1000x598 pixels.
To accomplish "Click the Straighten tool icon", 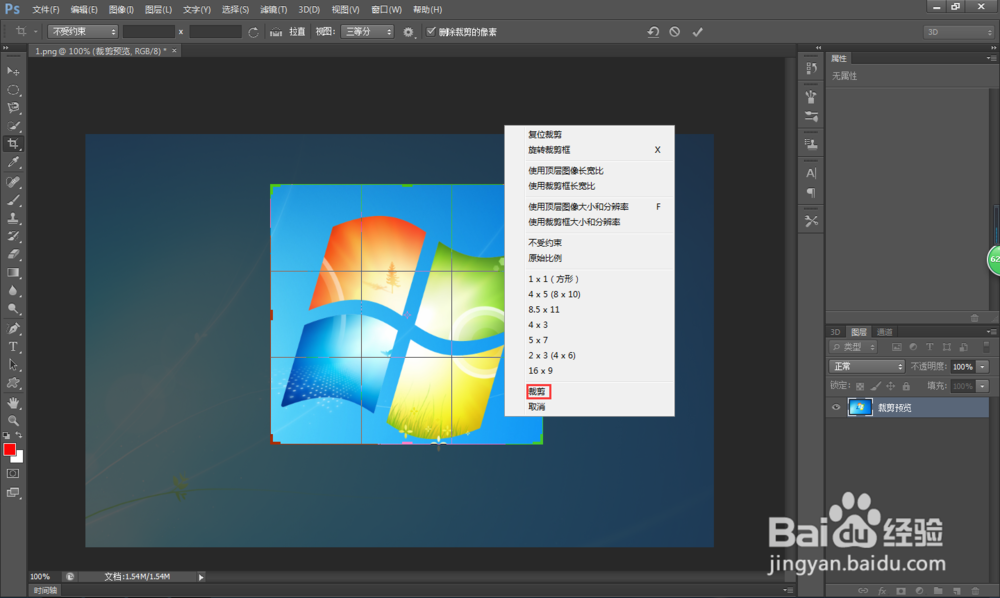I will 276,32.
